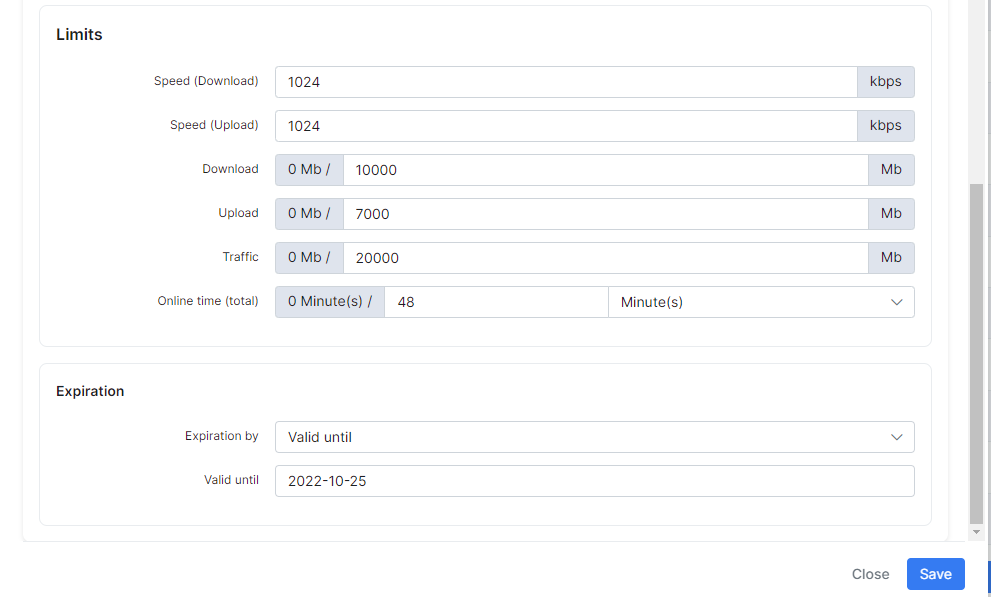Click the 'Traffic' field label
This screenshot has height=597, width=991.
pyautogui.click(x=240, y=257)
